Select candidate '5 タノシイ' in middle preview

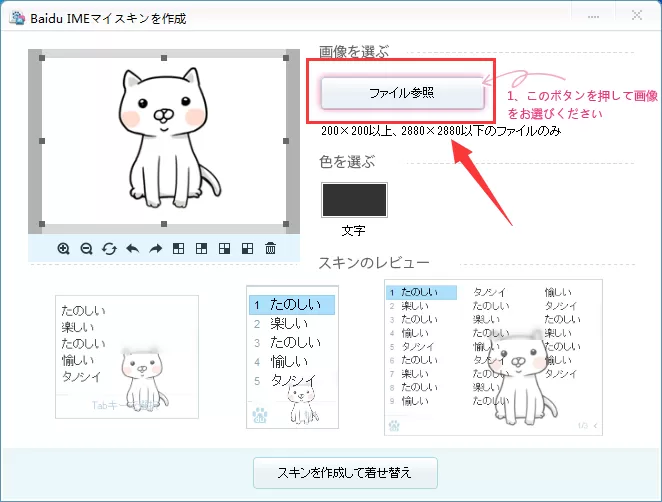pos(292,381)
